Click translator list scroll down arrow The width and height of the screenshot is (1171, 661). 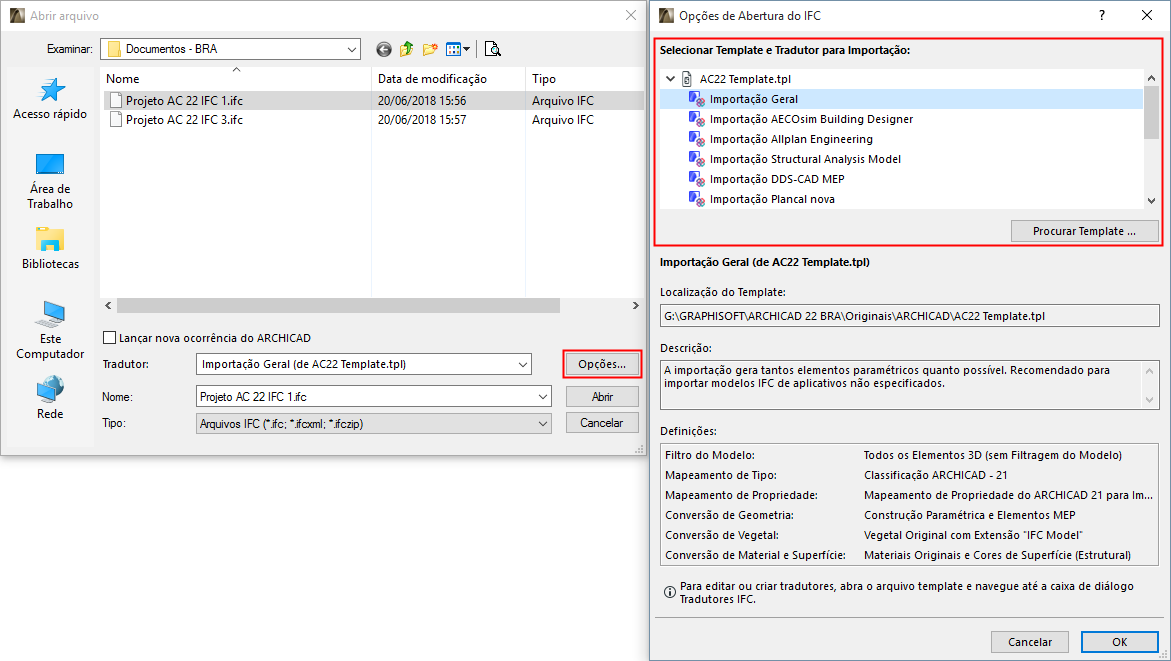pos(1151,200)
